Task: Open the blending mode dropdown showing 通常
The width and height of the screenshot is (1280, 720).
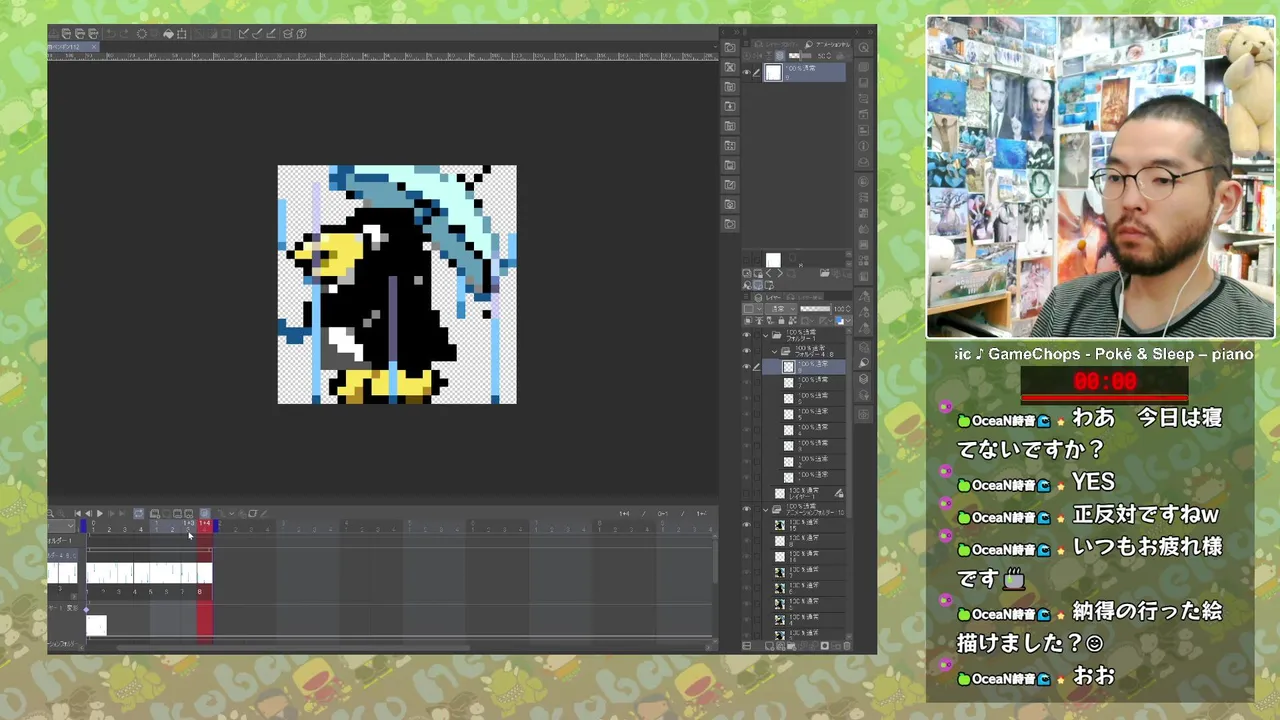Action: click(781, 309)
